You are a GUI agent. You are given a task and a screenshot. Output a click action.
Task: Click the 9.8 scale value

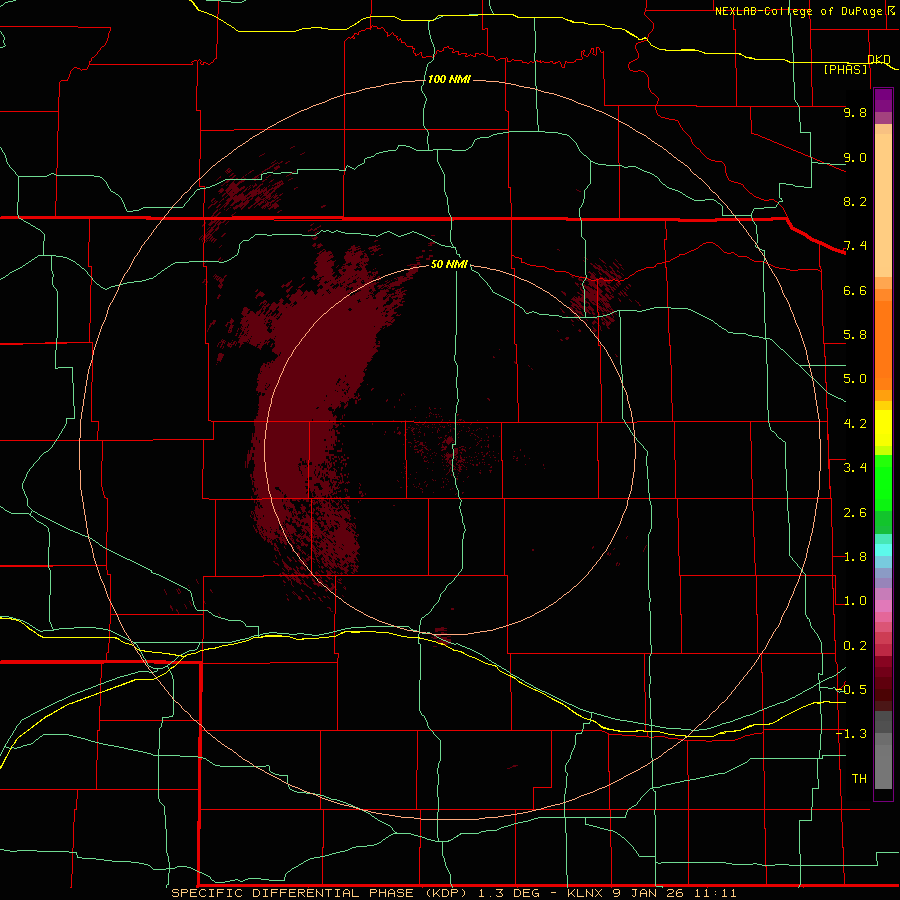click(855, 112)
